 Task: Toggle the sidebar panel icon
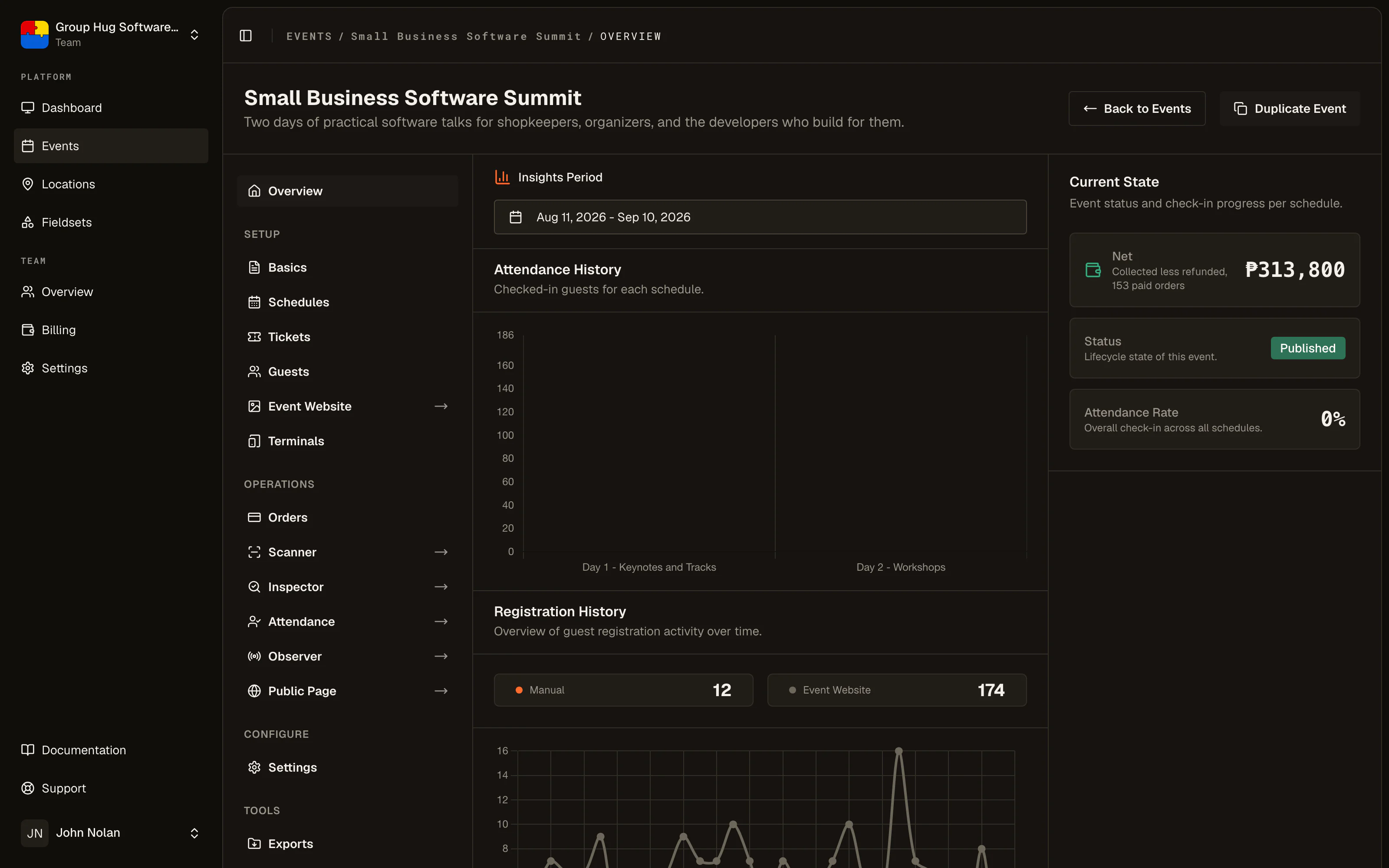pos(246,36)
